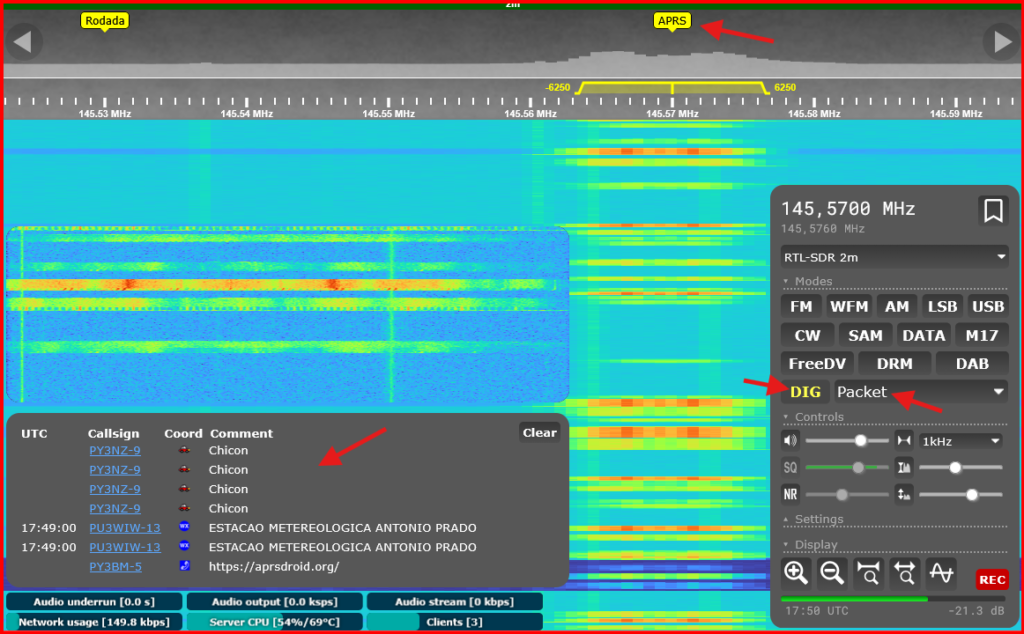Toggle the NR noise reduction button

tap(791, 494)
